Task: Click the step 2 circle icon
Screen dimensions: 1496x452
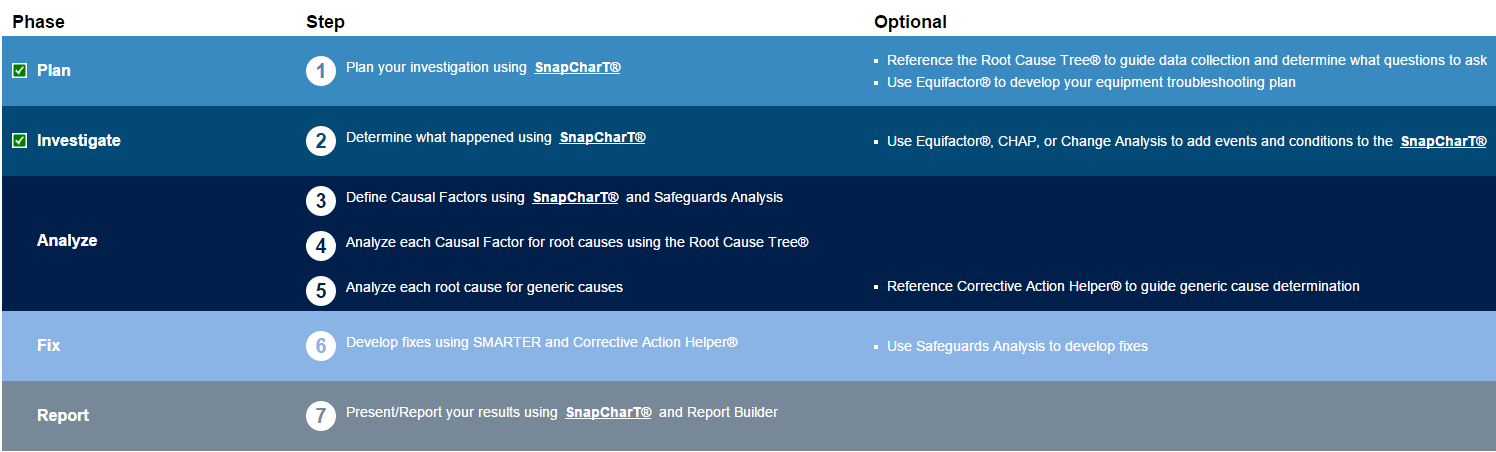Action: point(321,141)
